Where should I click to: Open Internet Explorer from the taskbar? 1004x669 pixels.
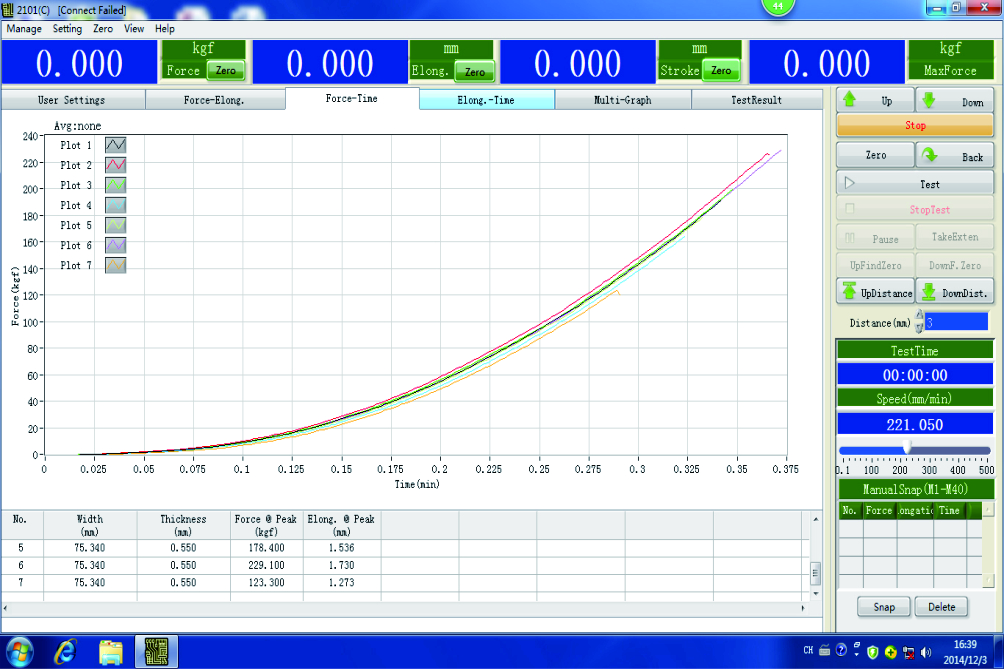pos(66,651)
